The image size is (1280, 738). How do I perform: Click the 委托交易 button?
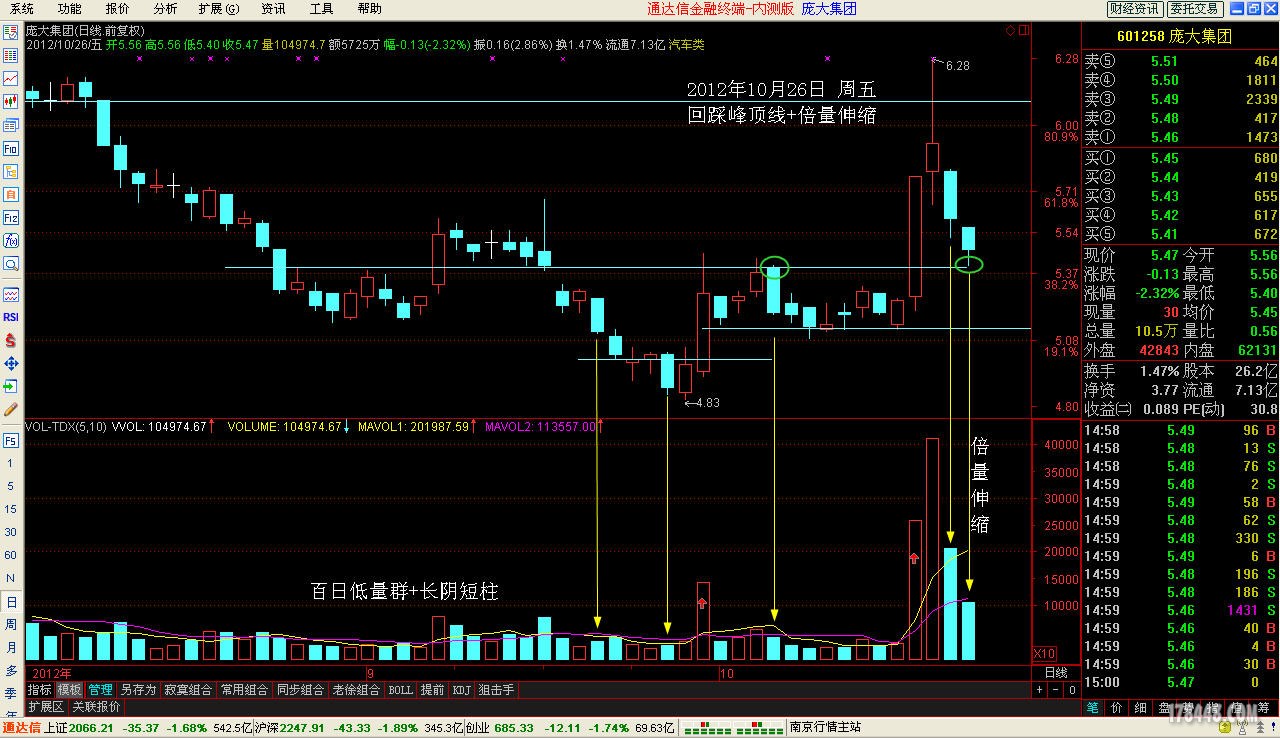click(x=1194, y=9)
